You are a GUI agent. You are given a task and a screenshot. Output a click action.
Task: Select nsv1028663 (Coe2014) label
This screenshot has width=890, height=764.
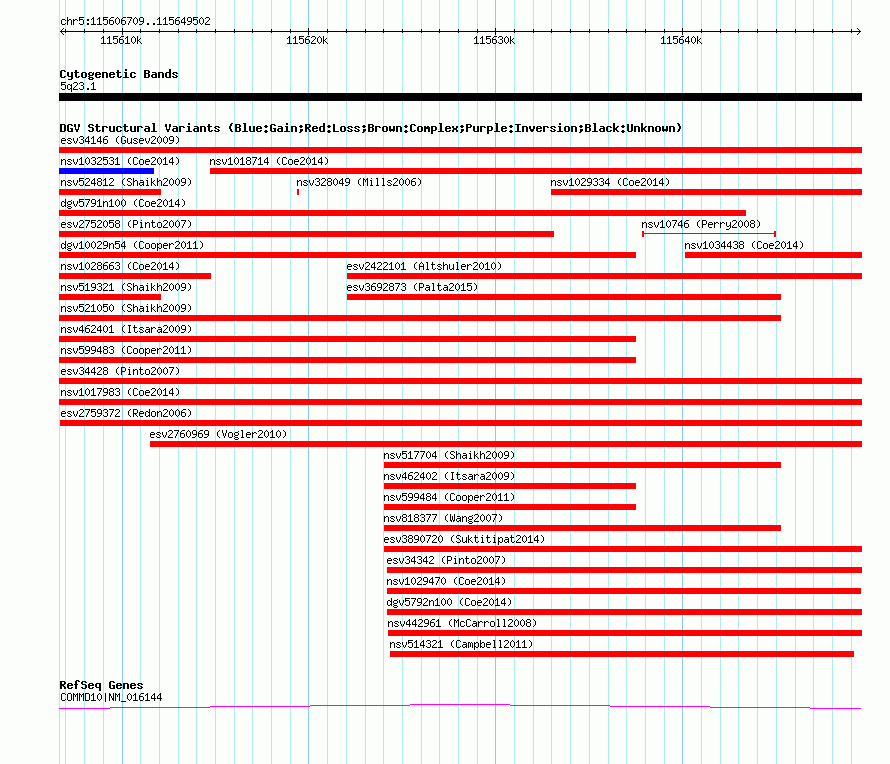(120, 266)
